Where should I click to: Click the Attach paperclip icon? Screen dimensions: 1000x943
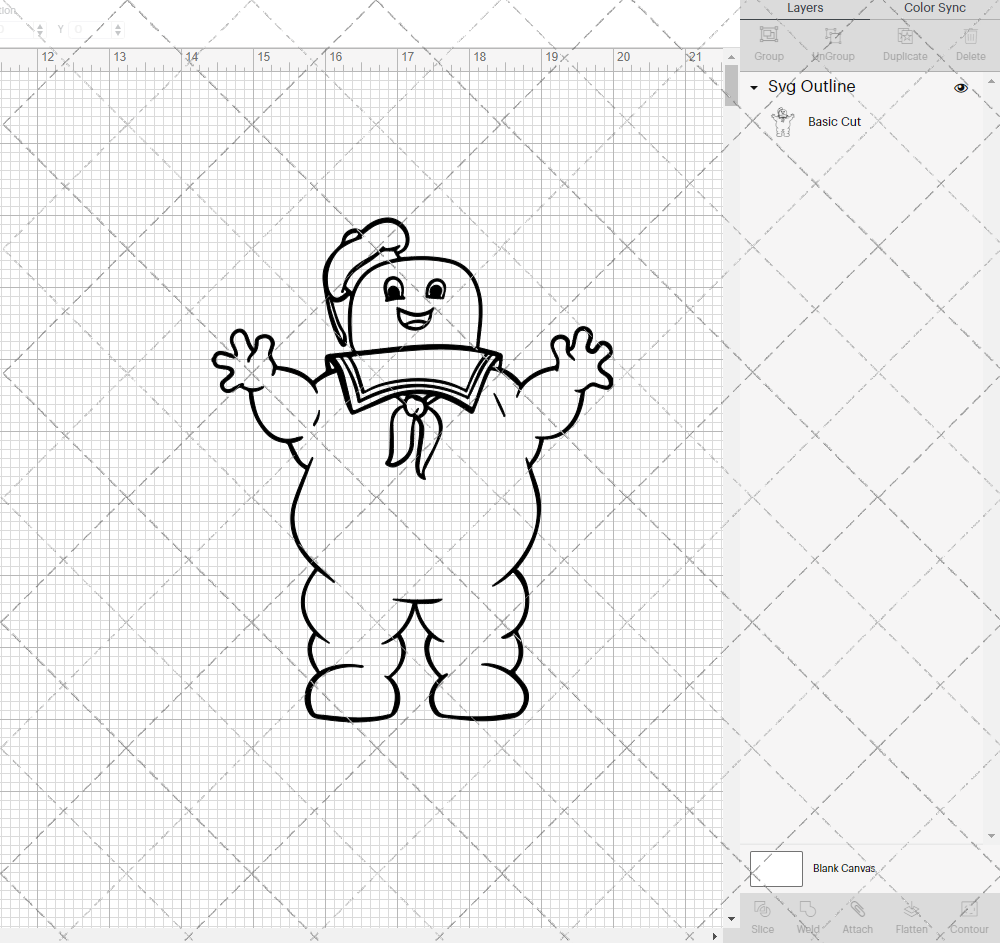click(x=857, y=909)
